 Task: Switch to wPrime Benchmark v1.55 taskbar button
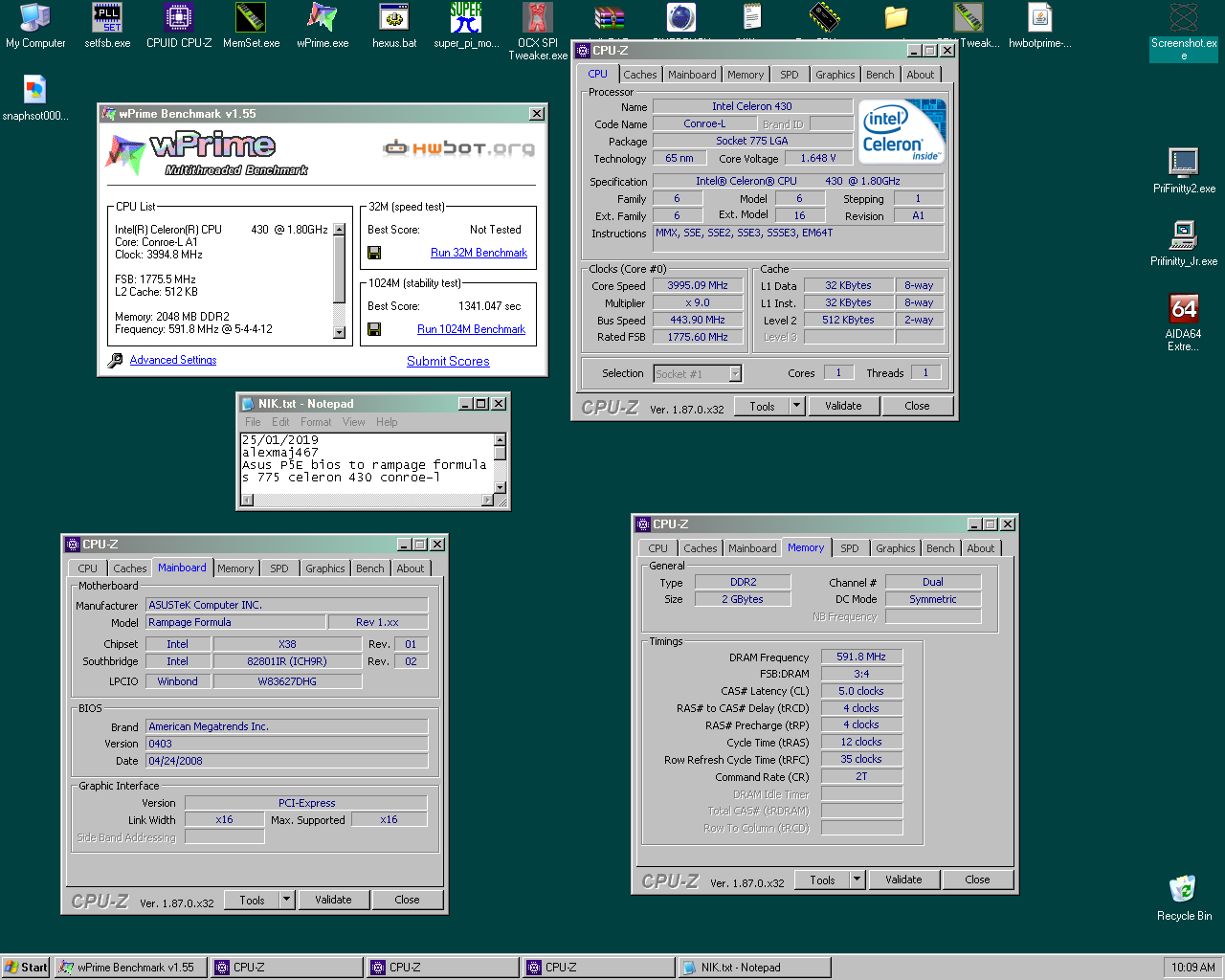click(x=130, y=968)
